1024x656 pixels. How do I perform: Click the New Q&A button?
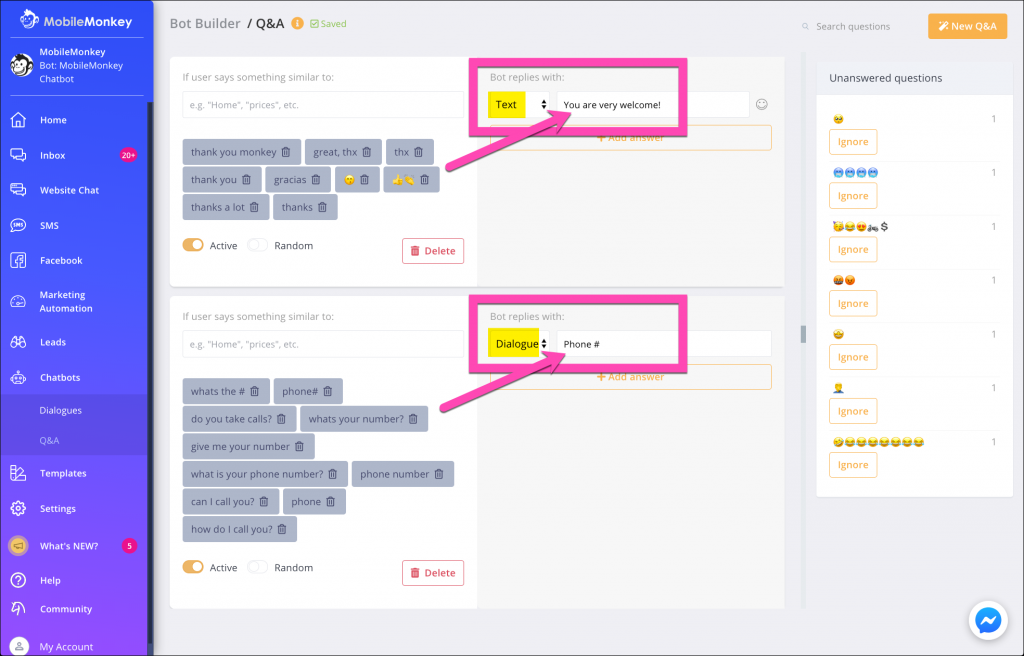point(967,26)
